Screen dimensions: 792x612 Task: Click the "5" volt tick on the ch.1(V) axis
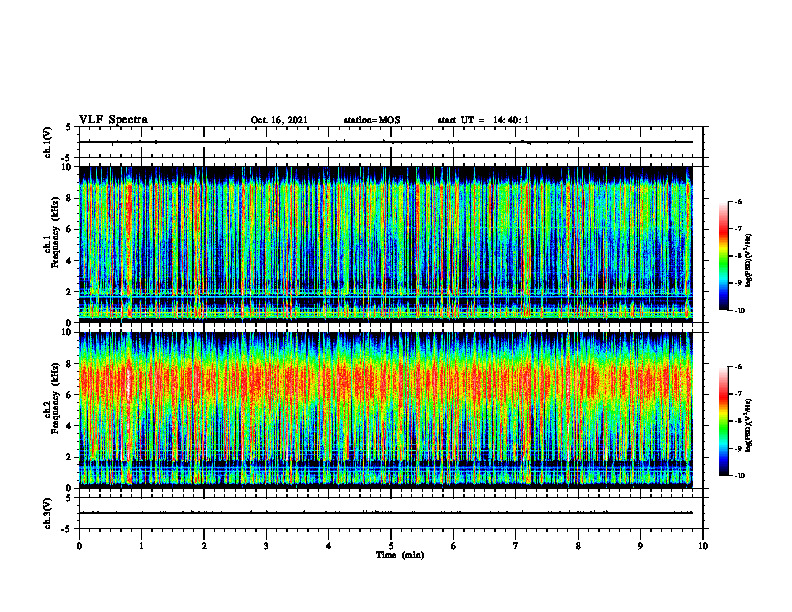(69, 127)
